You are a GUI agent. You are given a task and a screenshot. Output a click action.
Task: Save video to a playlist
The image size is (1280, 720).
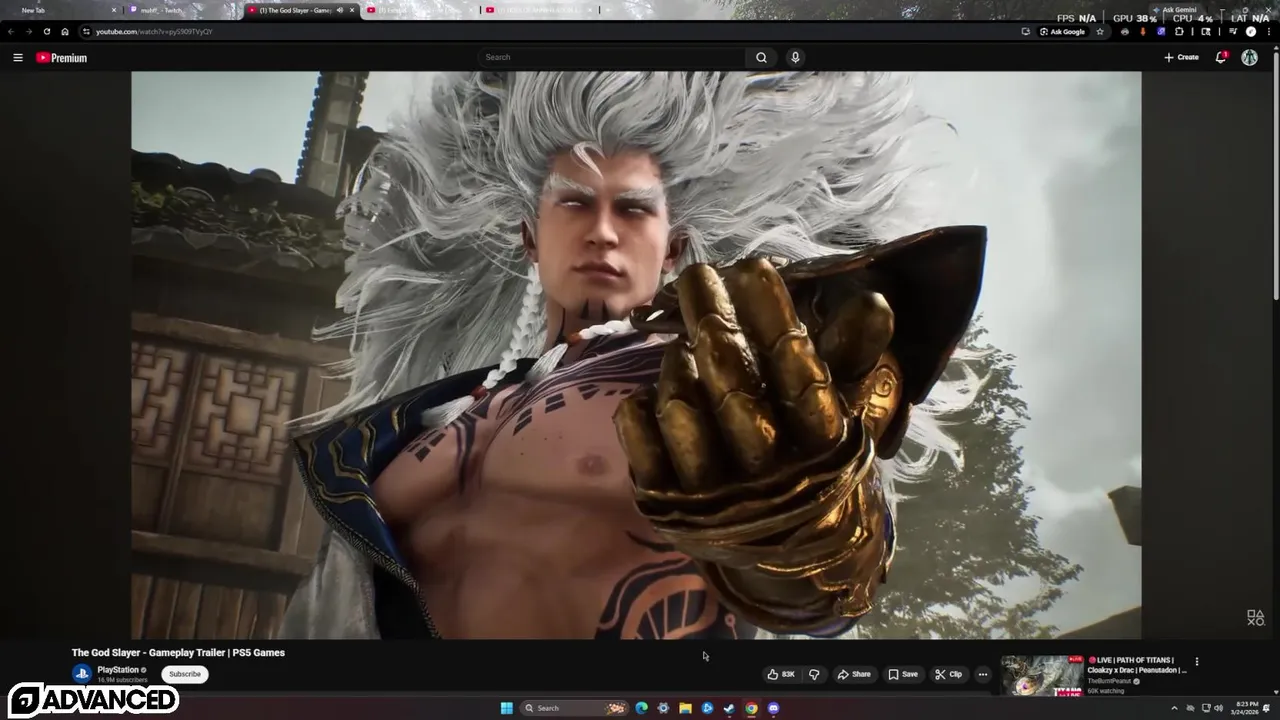pyautogui.click(x=903, y=674)
